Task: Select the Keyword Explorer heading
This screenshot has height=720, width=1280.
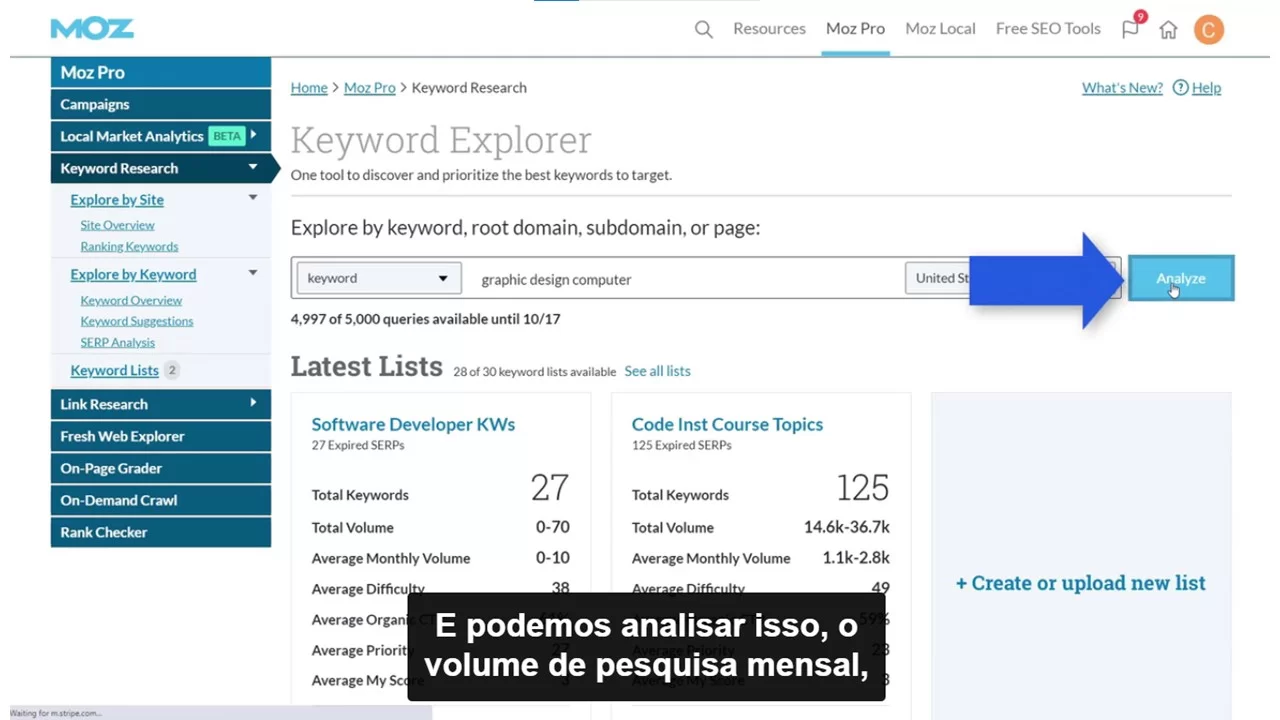Action: coord(441,141)
